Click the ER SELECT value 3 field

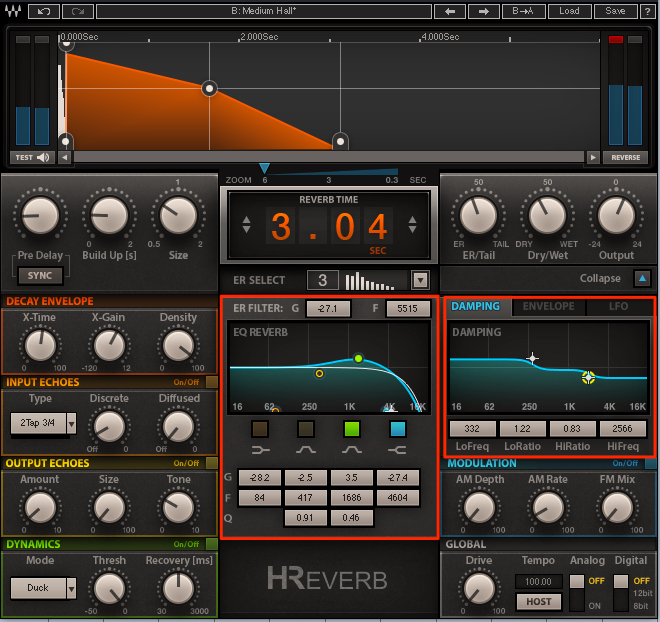[323, 280]
